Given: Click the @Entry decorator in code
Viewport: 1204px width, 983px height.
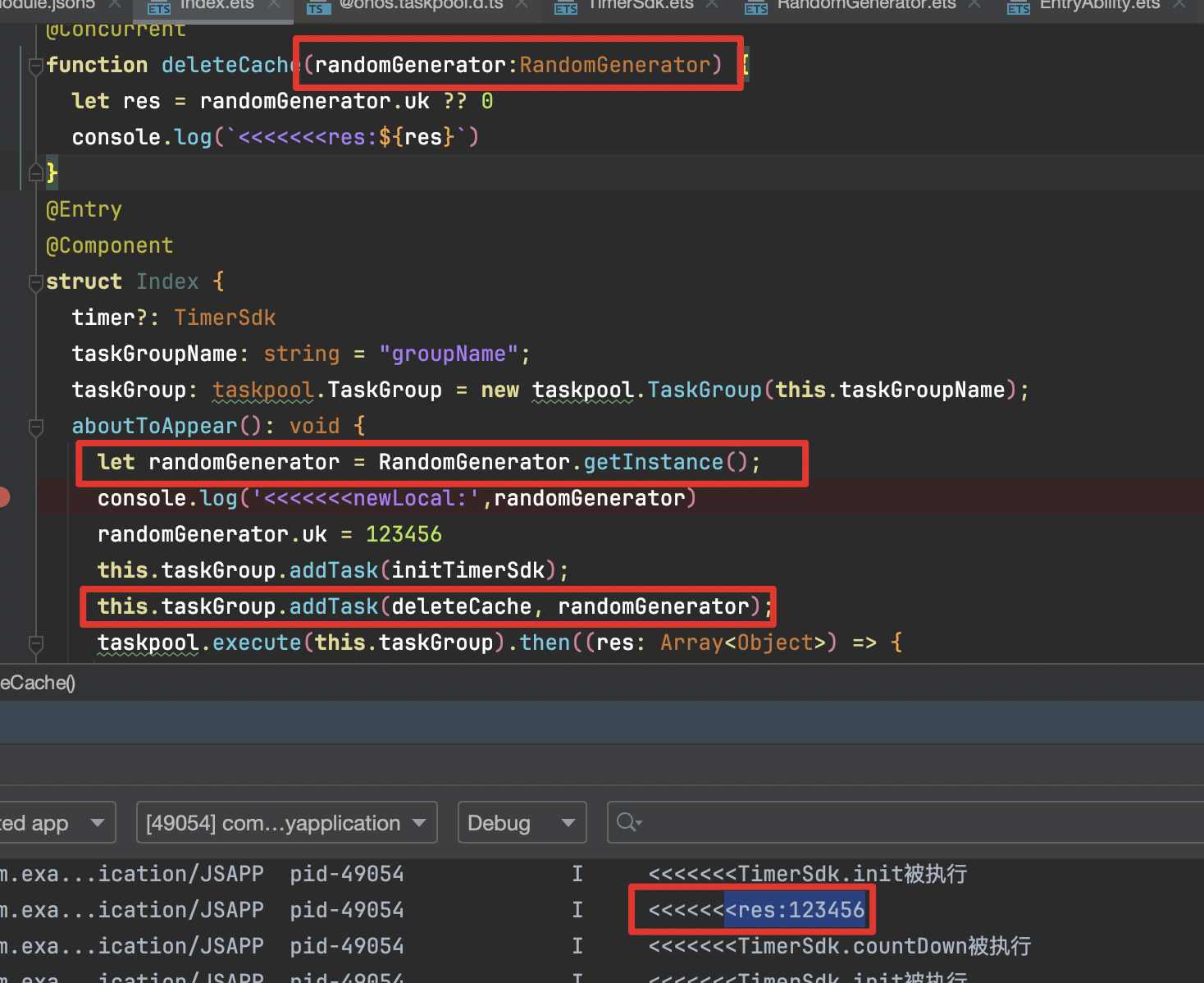Looking at the screenshot, I should pyautogui.click(x=84, y=210).
